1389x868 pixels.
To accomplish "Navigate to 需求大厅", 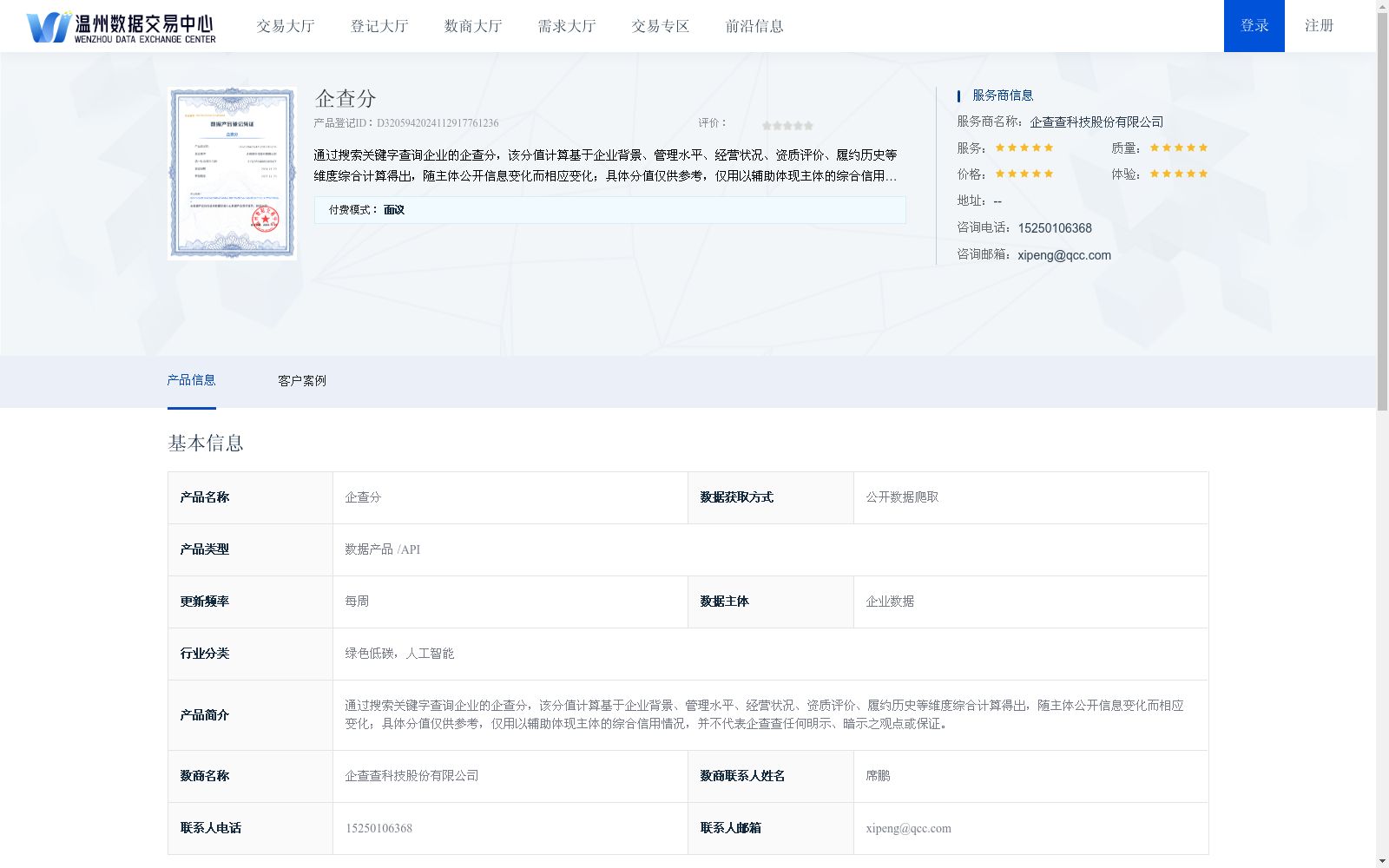I will (x=565, y=26).
